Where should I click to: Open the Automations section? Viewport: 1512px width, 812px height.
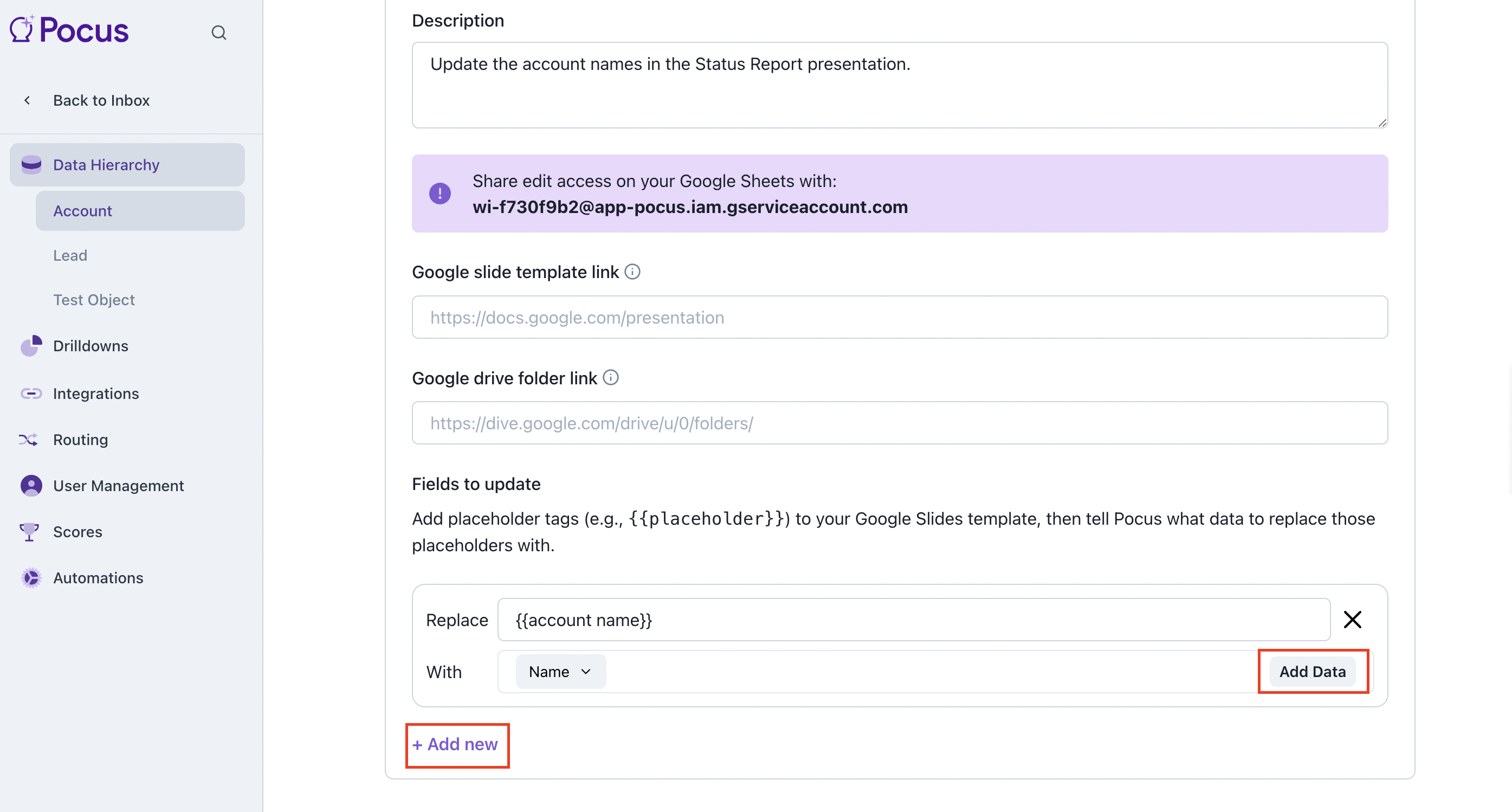(98, 578)
